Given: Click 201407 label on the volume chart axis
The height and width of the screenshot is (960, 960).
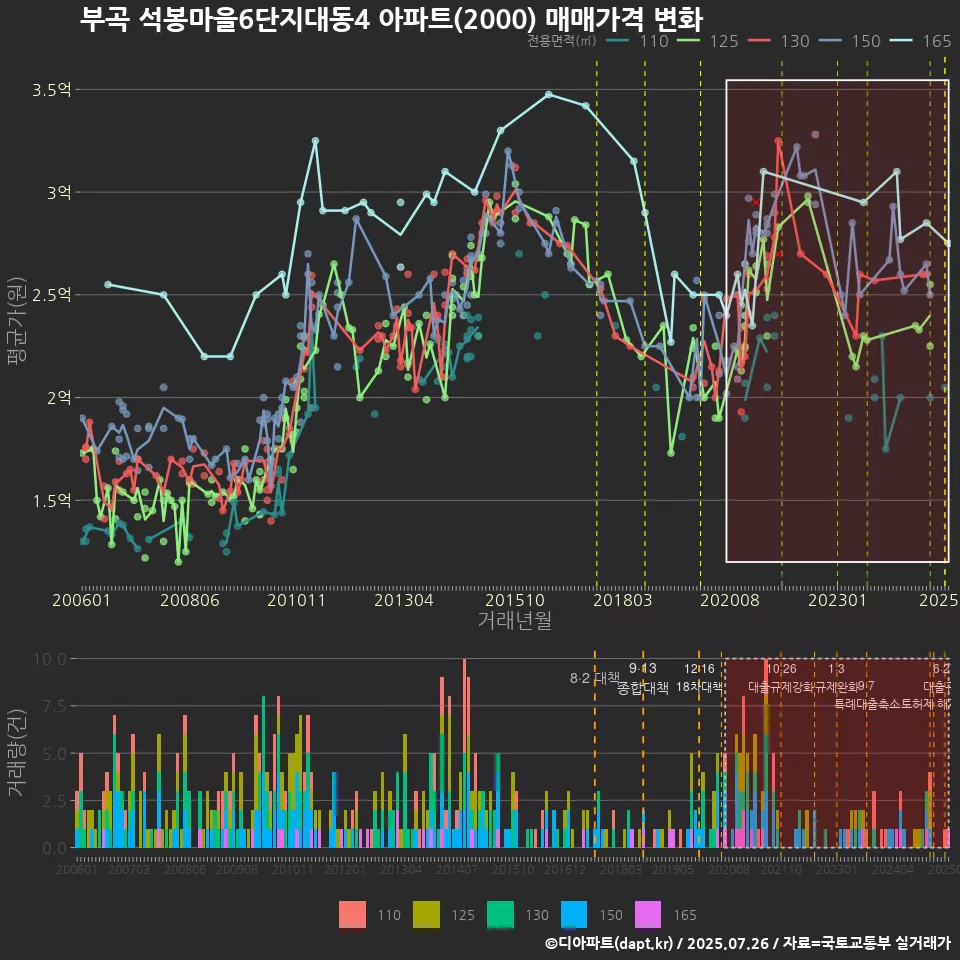Looking at the screenshot, I should coord(457,869).
